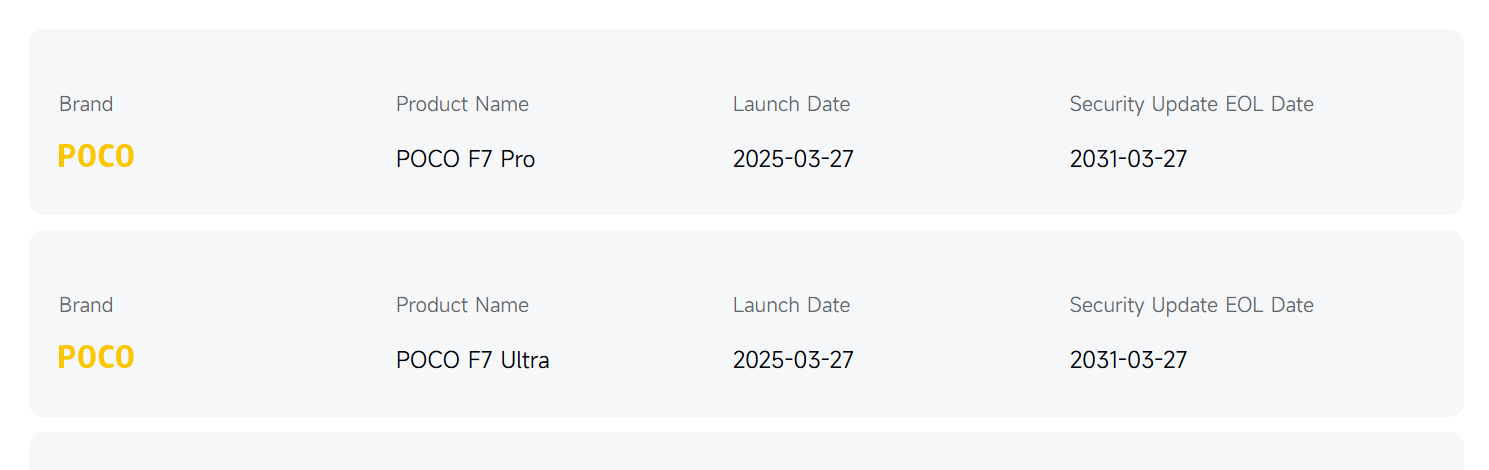Click the Launch Date label in the F7 Ultra card
The width and height of the screenshot is (1489, 470).
pyautogui.click(x=791, y=305)
